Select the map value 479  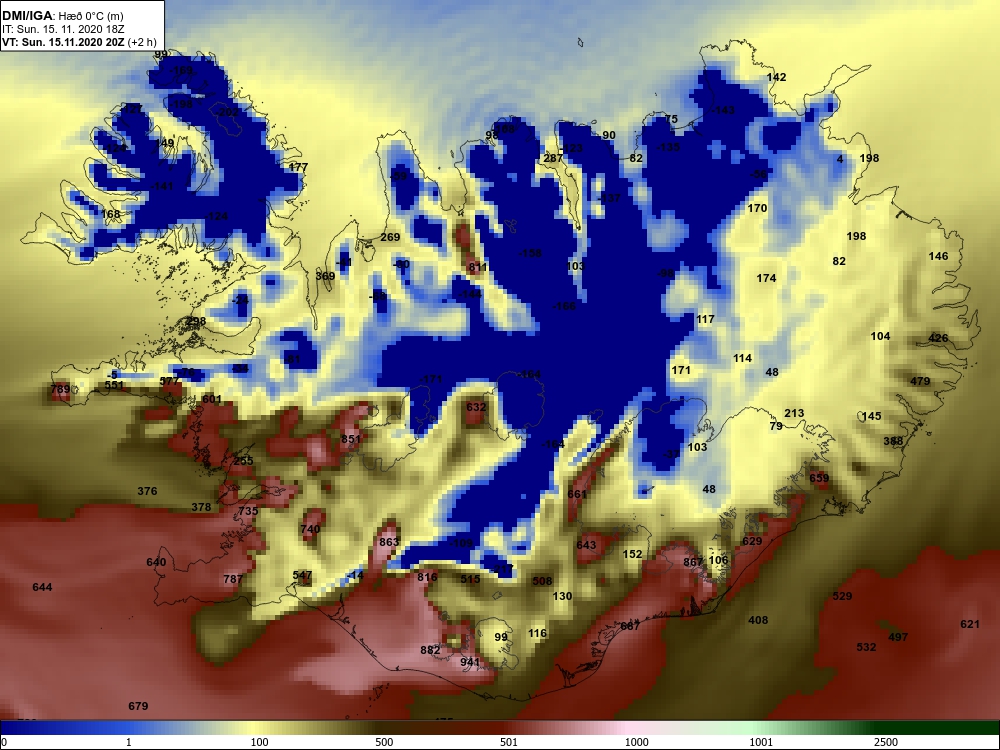pyautogui.click(x=920, y=381)
